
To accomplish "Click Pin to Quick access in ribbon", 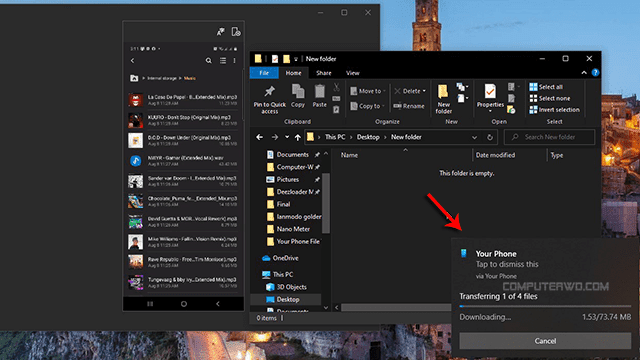I will 269,99.
